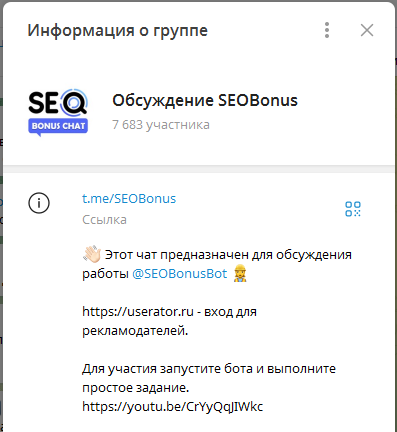Click the info circle icon
The image size is (397, 432).
click(x=39, y=203)
